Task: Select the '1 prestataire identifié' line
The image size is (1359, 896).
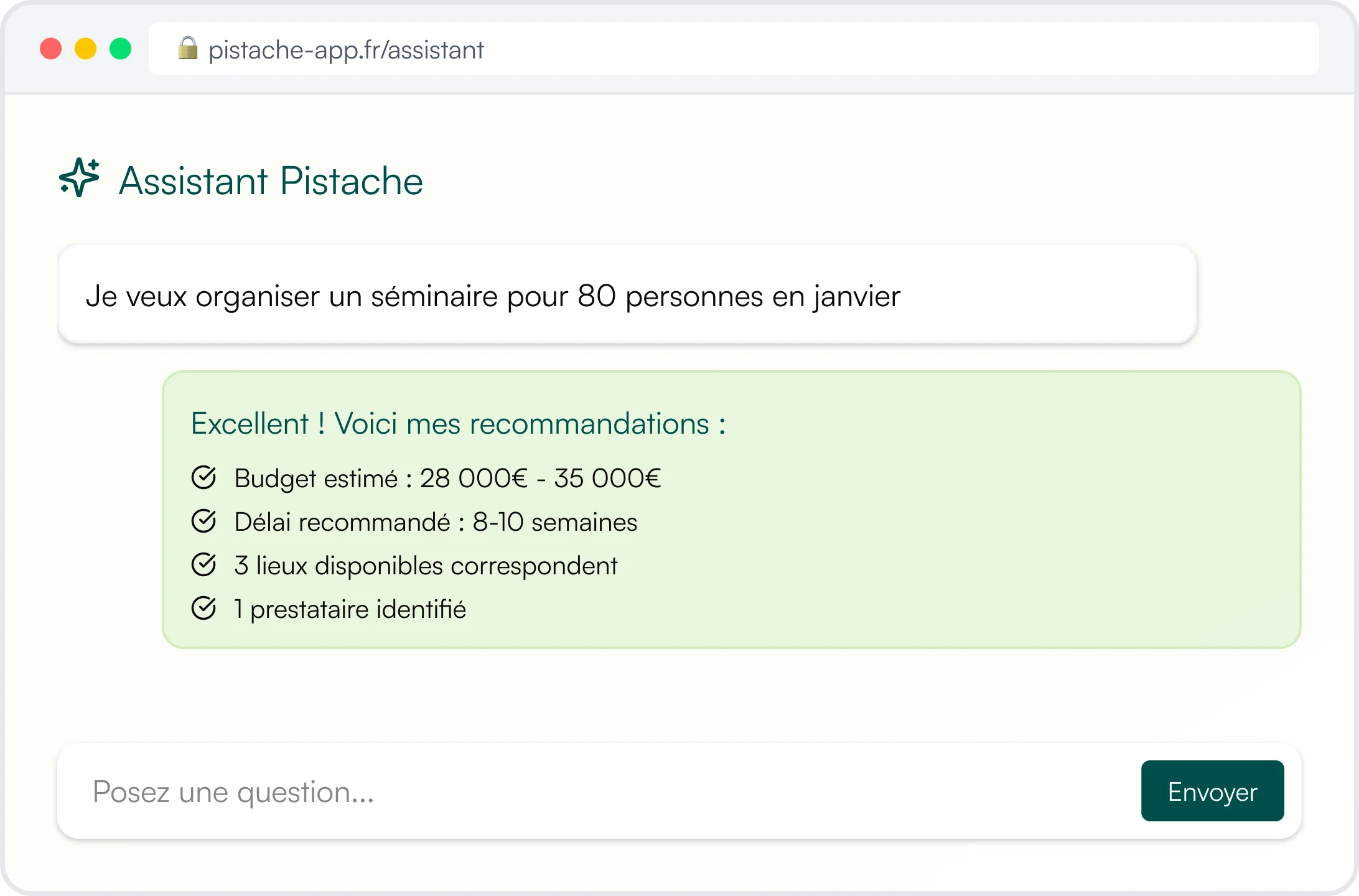Action: 349,609
